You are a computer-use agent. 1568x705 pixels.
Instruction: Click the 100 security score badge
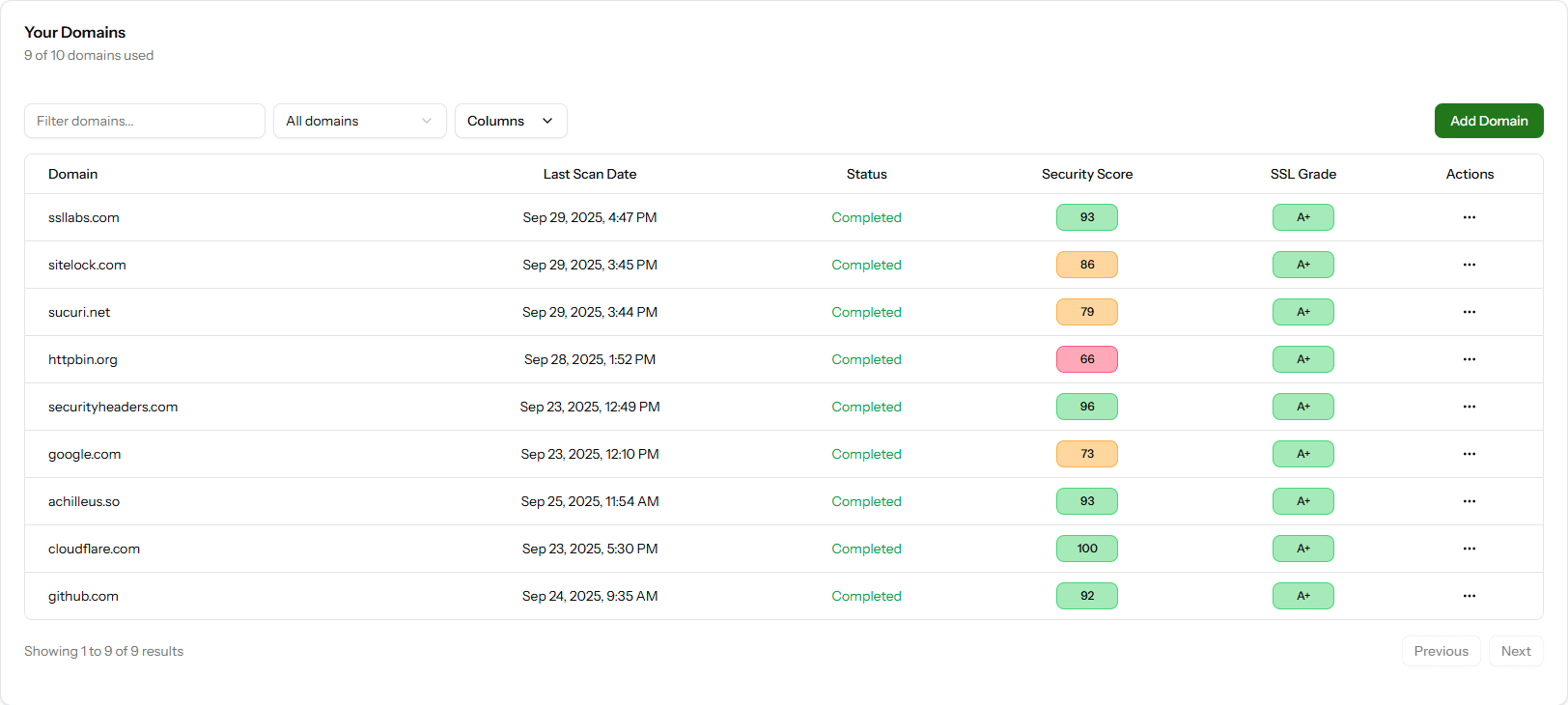(1086, 549)
